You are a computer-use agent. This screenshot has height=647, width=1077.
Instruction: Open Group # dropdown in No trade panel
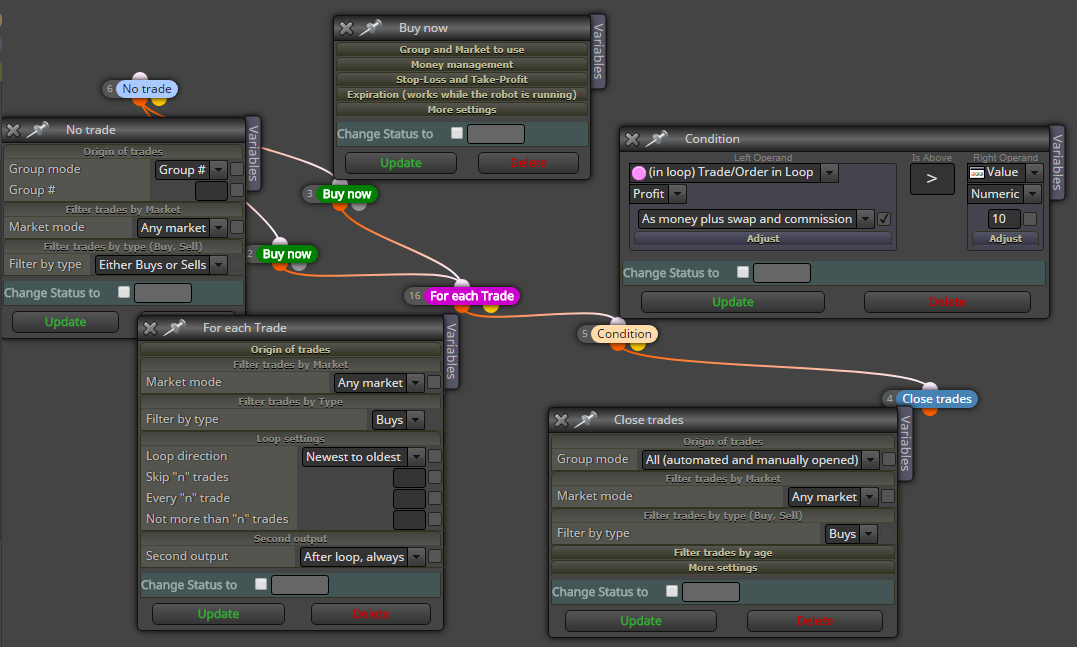191,170
